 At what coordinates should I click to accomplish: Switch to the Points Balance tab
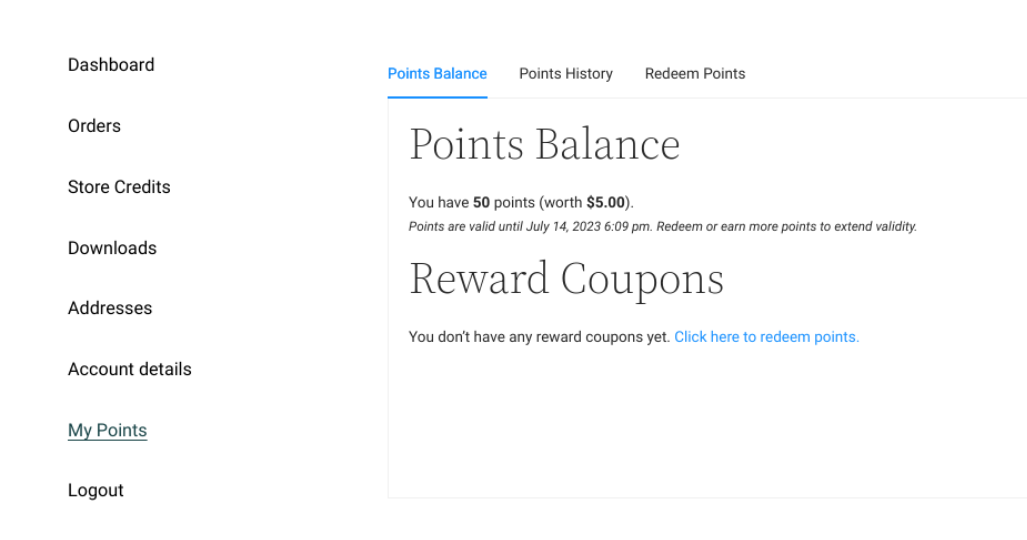pyautogui.click(x=437, y=73)
